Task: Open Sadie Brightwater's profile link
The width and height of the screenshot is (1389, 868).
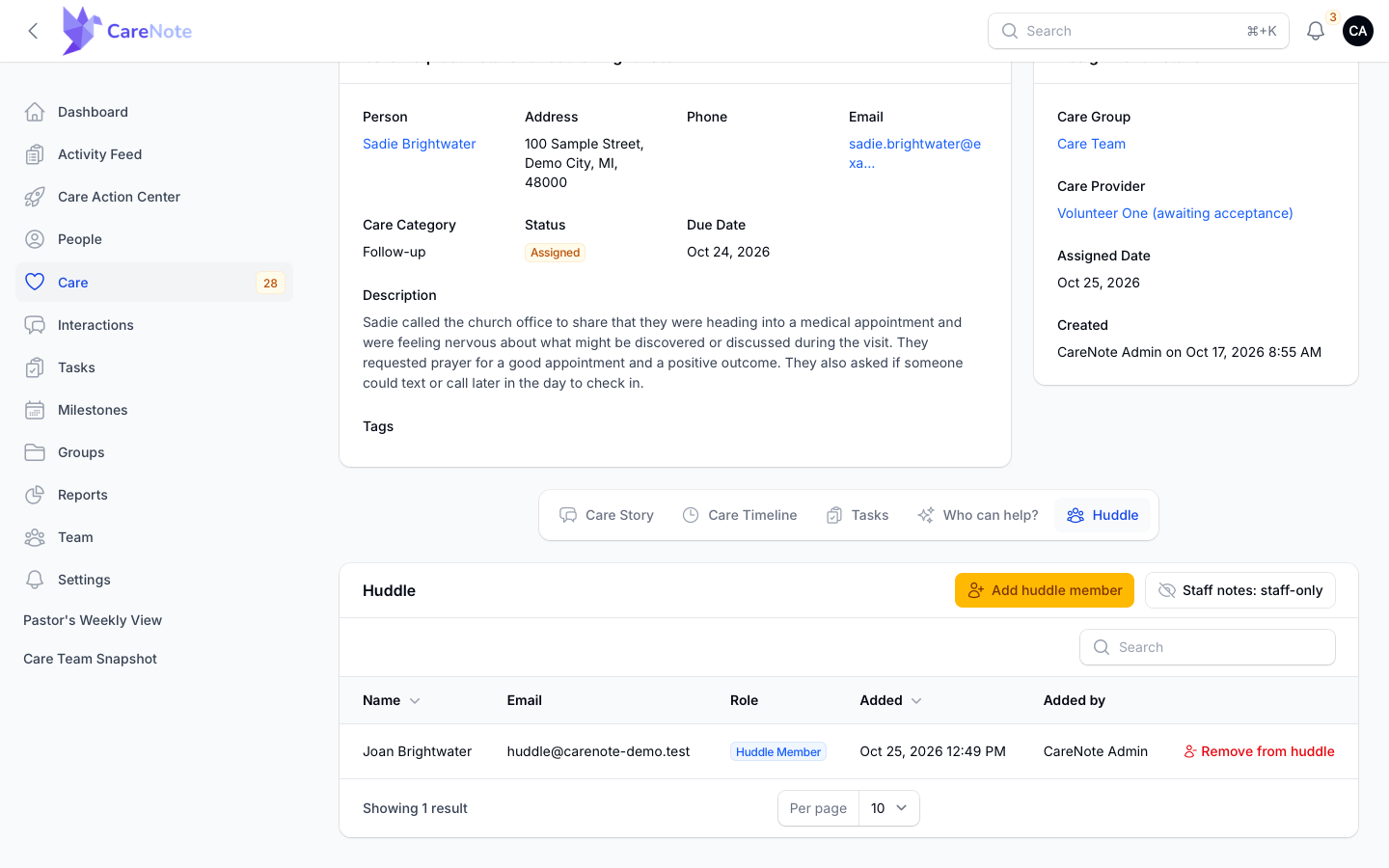Action: (420, 144)
